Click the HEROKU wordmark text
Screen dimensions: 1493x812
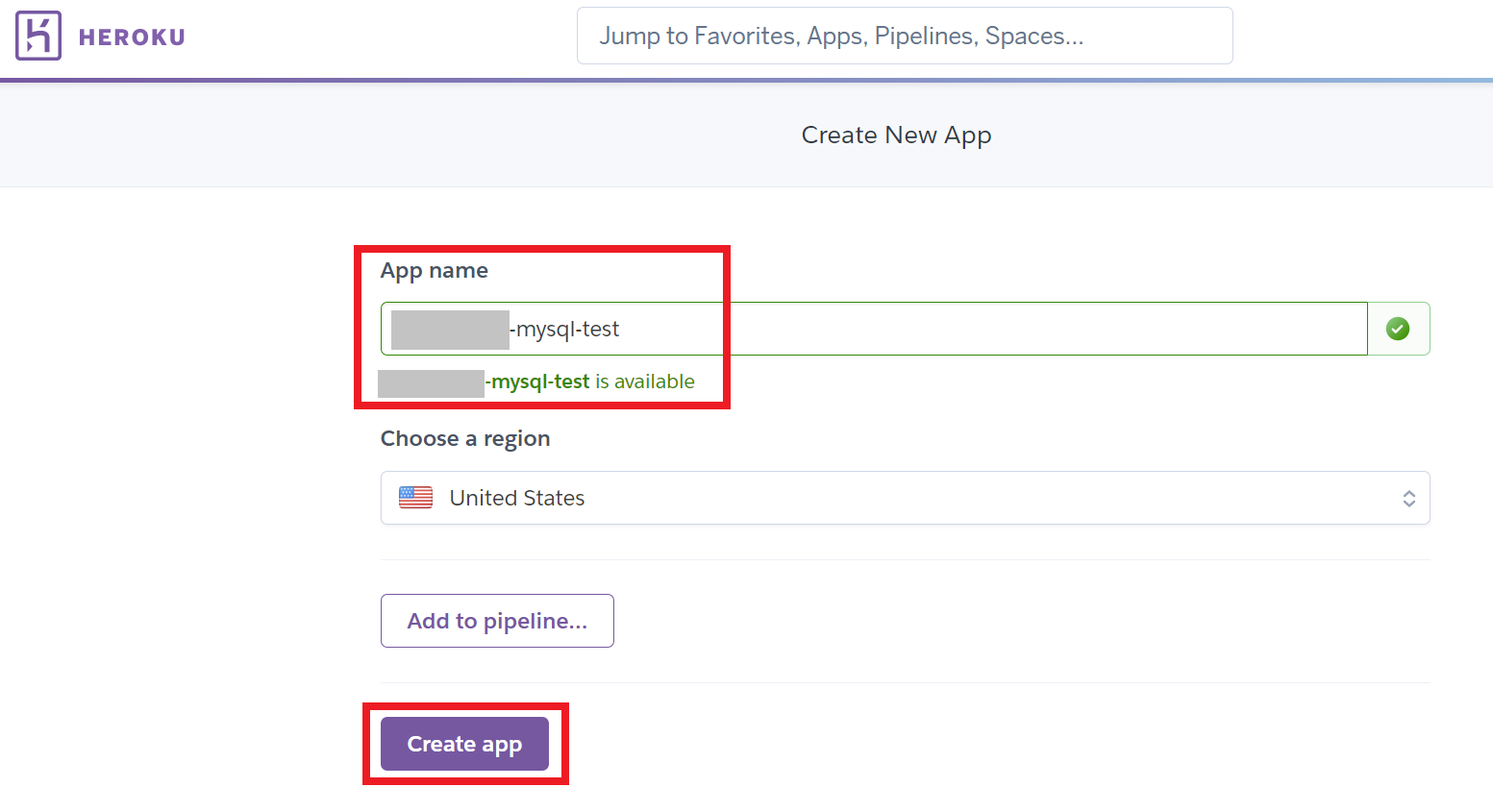point(132,37)
